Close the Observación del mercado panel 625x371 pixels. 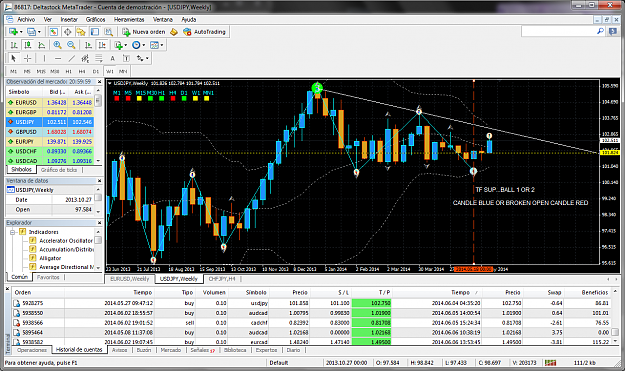(x=99, y=82)
